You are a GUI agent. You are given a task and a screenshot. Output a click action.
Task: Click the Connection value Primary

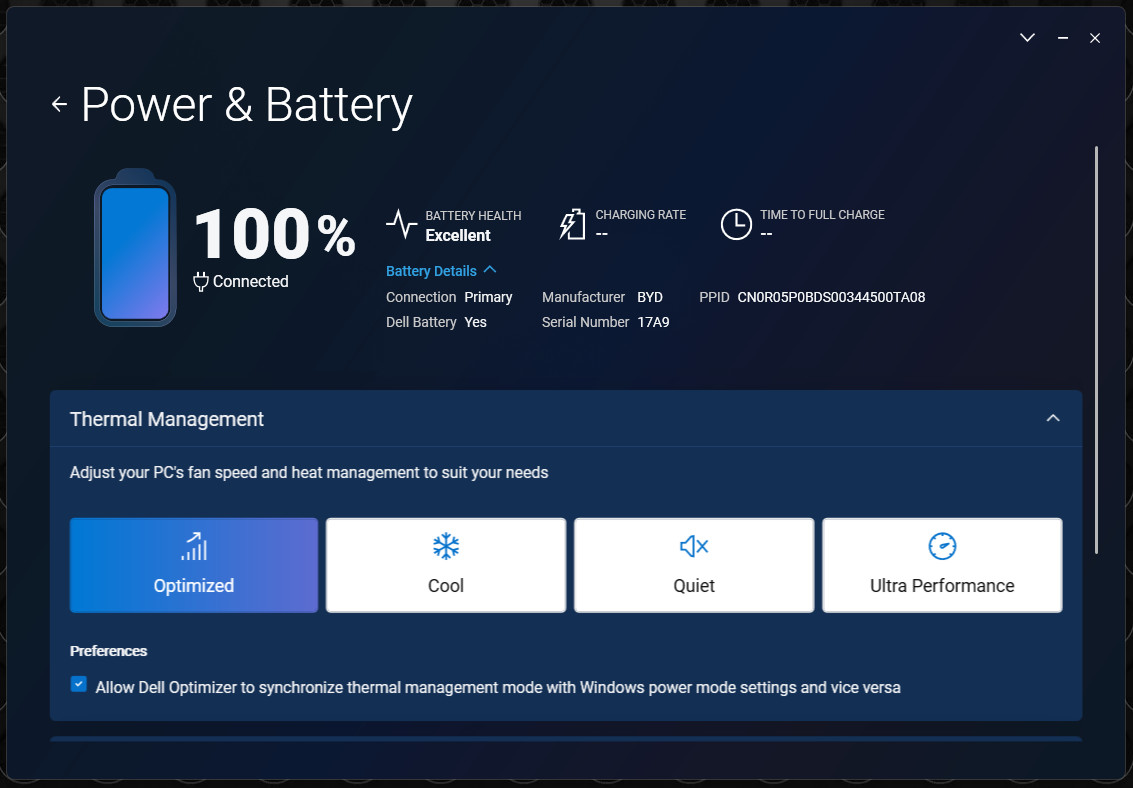(488, 298)
